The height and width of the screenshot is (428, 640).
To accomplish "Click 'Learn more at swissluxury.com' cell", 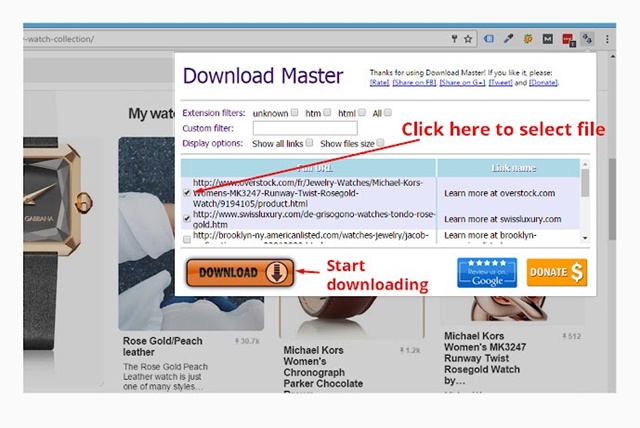I will point(502,219).
